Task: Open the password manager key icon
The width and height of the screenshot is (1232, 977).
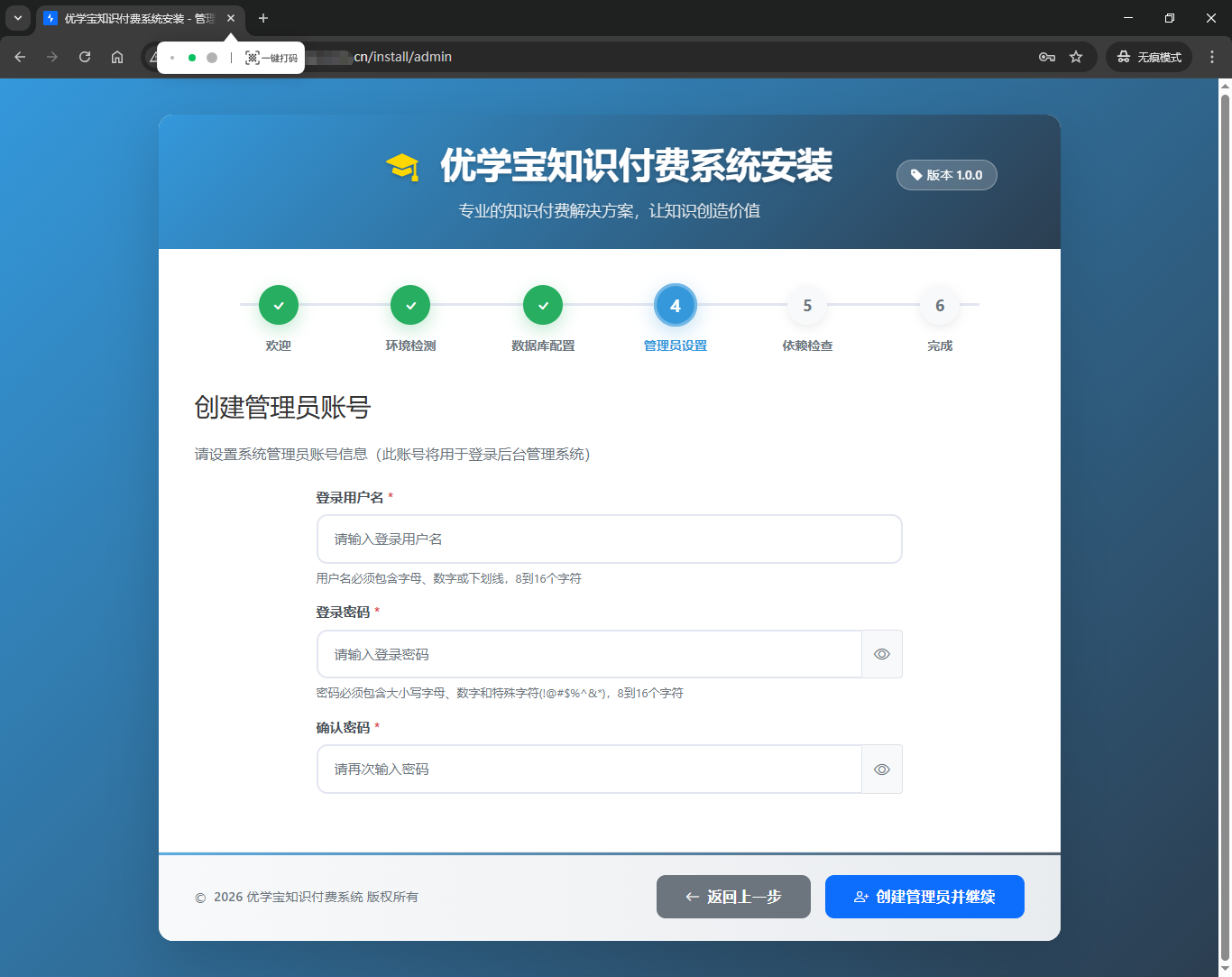Action: pos(1046,56)
